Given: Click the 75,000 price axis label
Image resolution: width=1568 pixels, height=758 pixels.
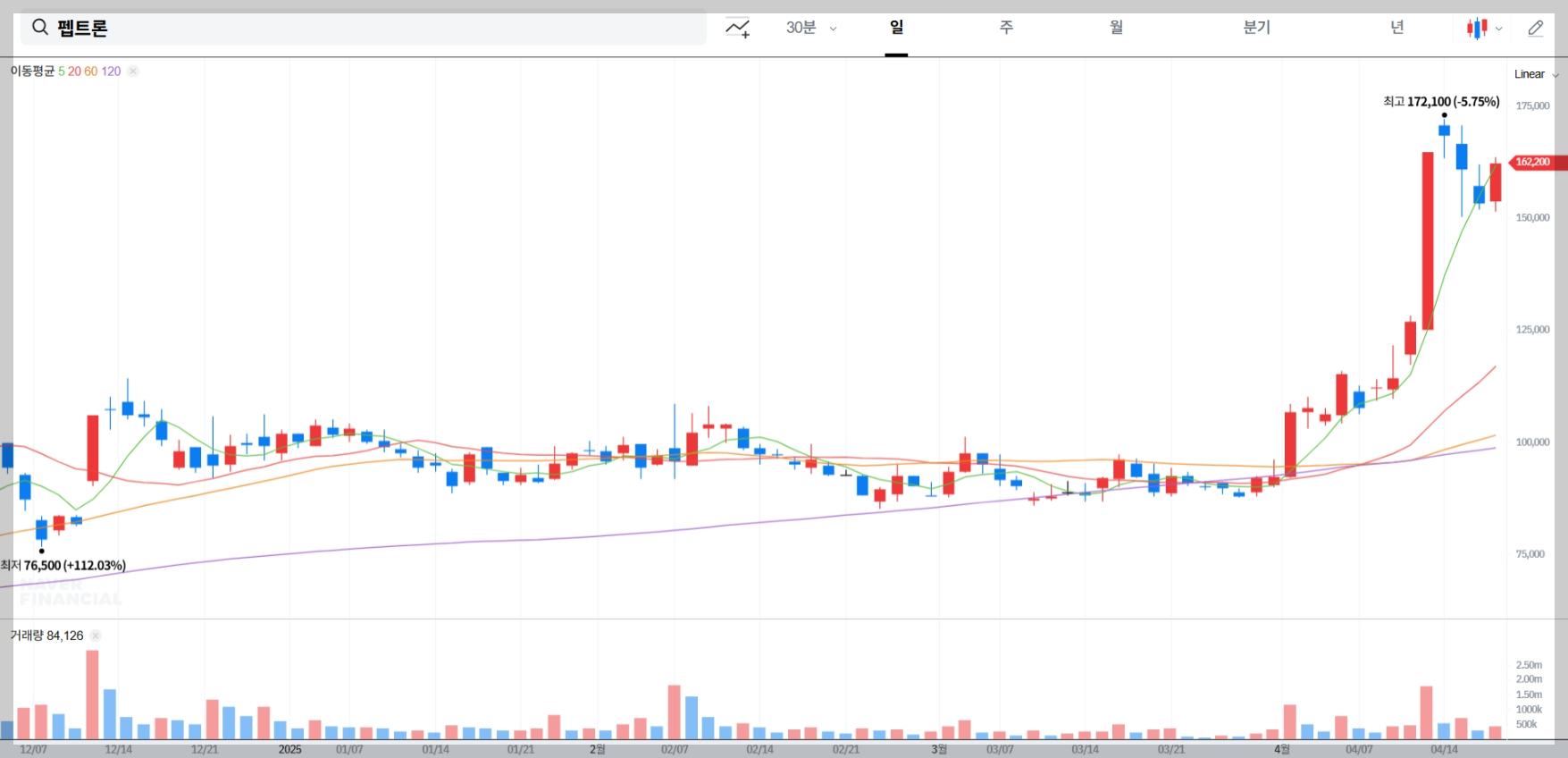Looking at the screenshot, I should [1530, 554].
